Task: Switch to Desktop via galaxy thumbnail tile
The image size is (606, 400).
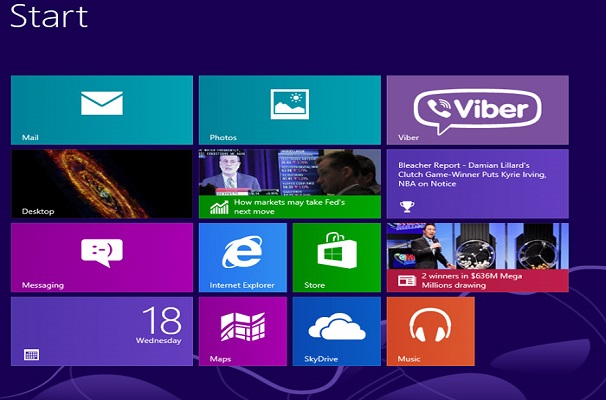Action: (x=101, y=183)
